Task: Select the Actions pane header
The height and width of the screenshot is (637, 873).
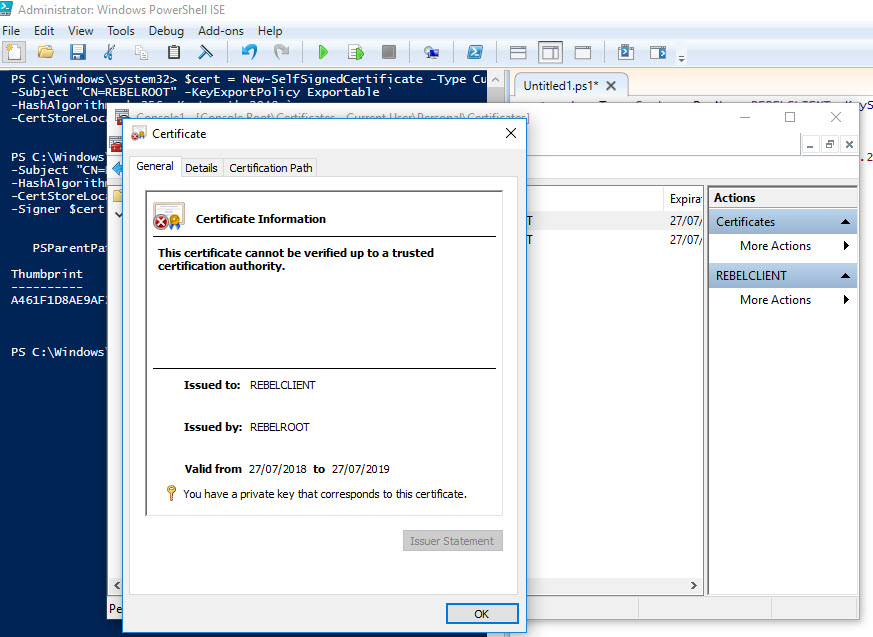Action: tap(783, 198)
